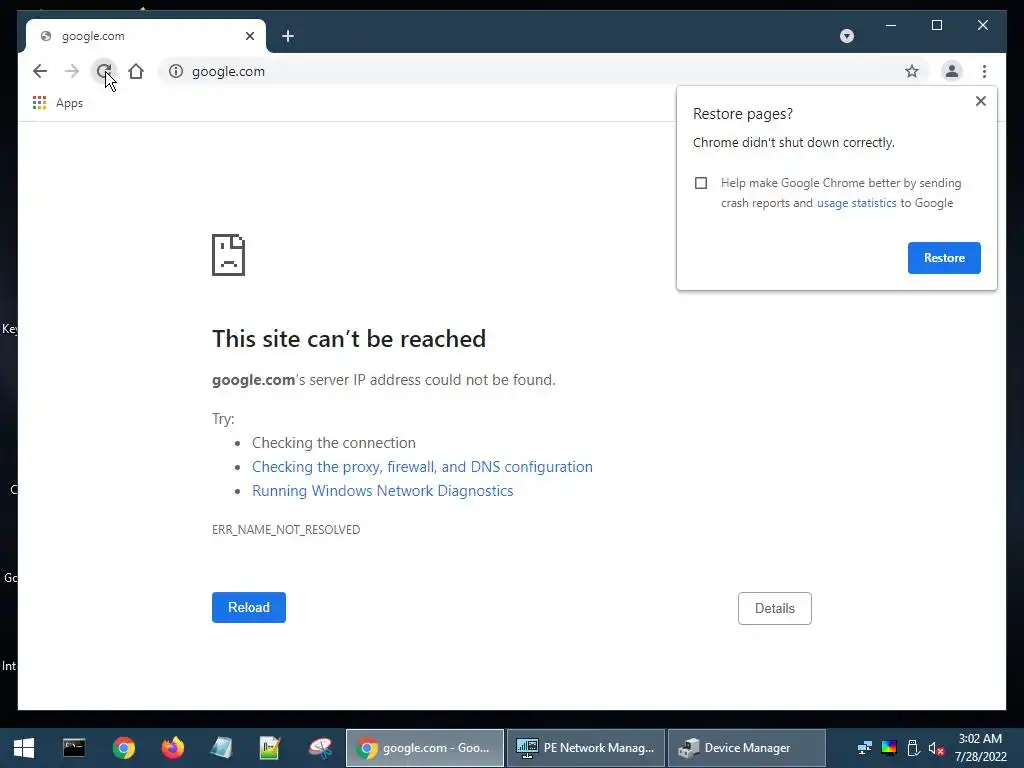This screenshot has height=768, width=1024.
Task: Click the colorful display tray icon
Action: [x=889, y=748]
